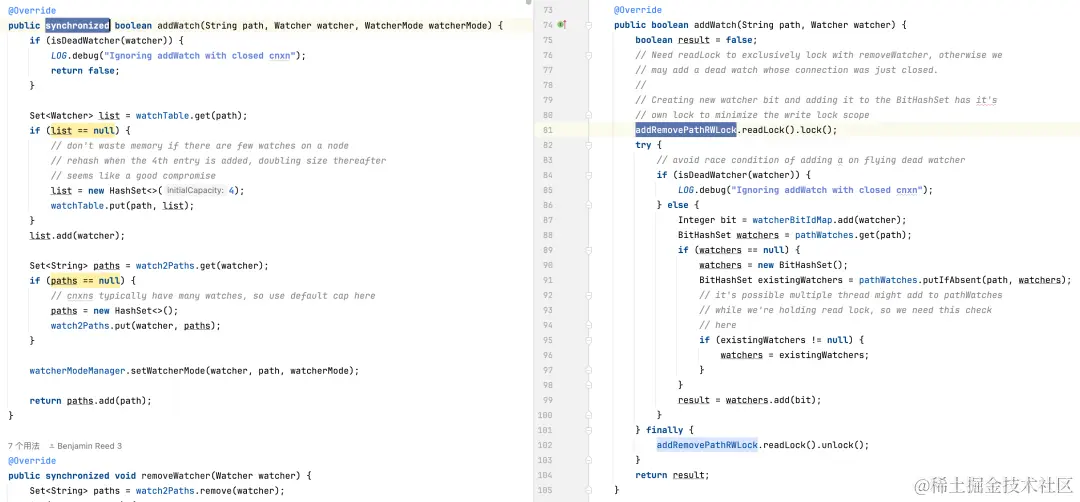Click 'return result;' on line 104
1080x502 pixels.
pyautogui.click(x=672, y=475)
